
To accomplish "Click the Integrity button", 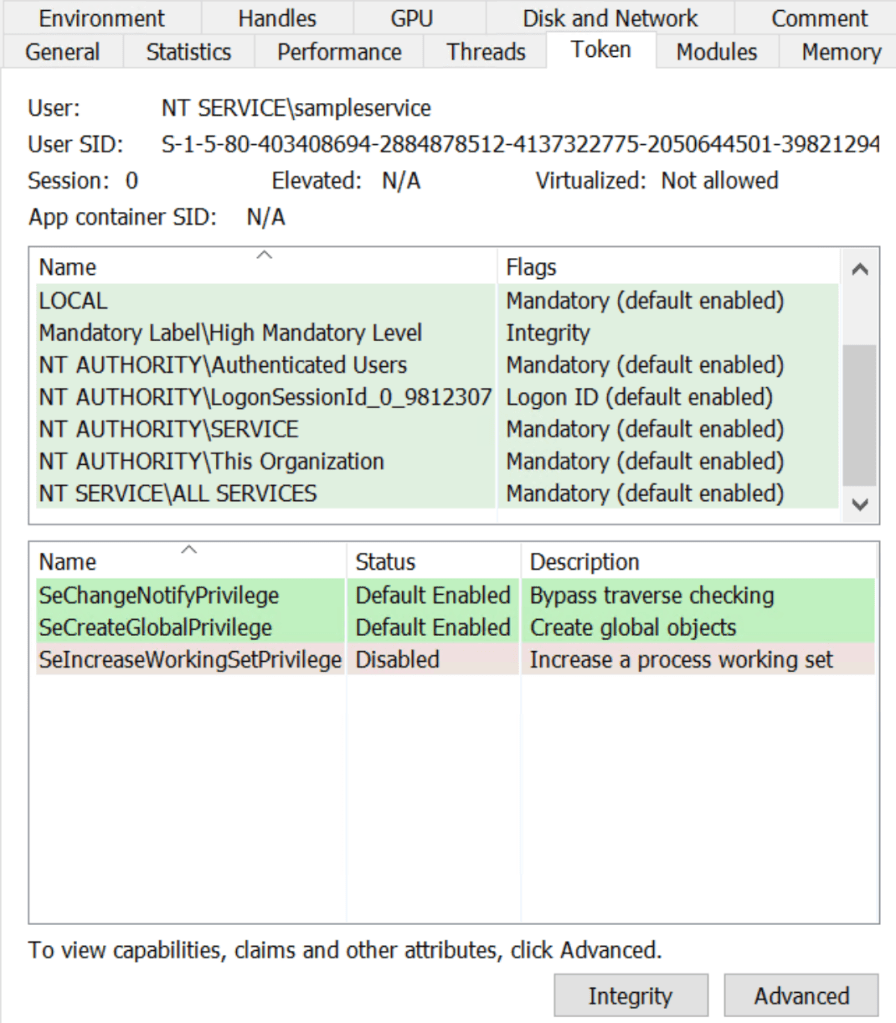I will tap(630, 996).
